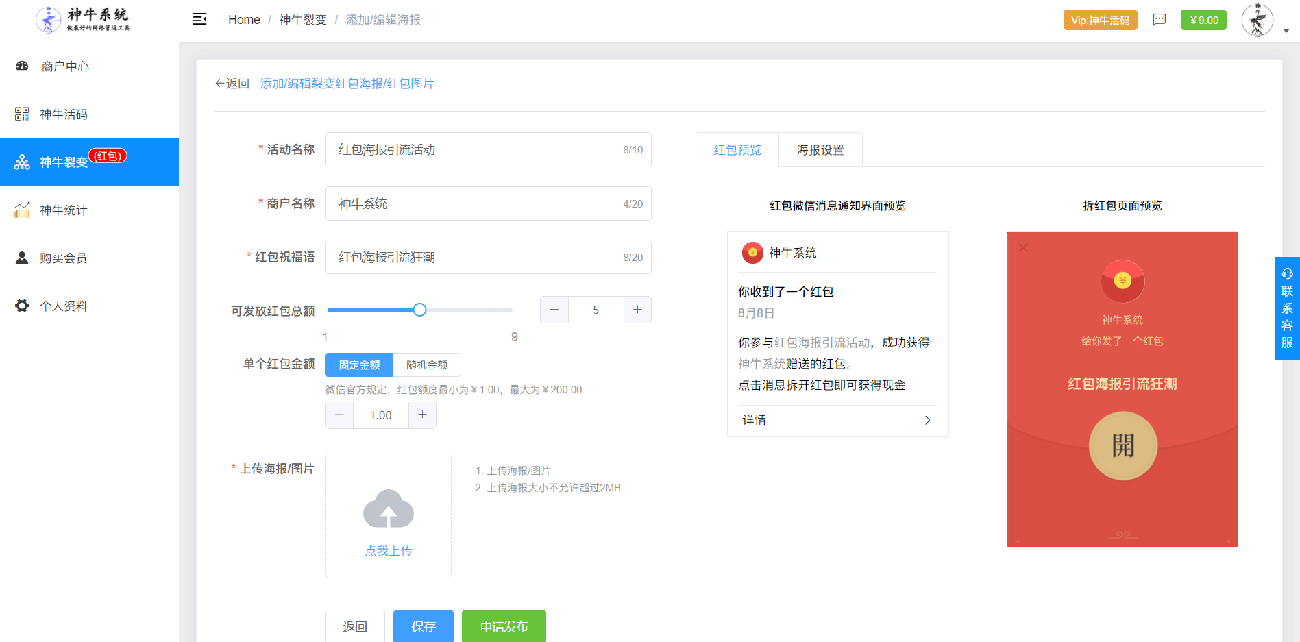Focus the 活动名称 input field

489,150
